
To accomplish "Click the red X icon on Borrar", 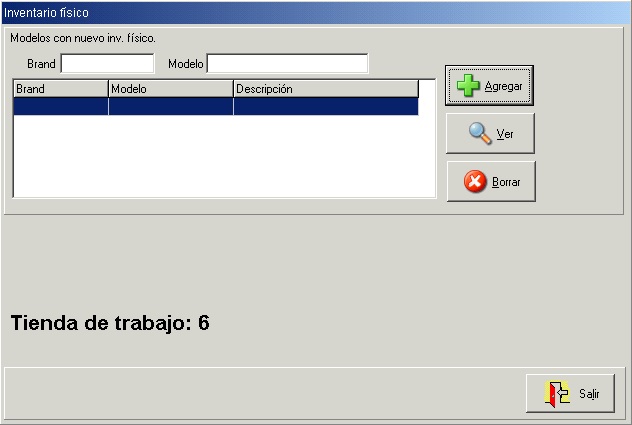I will click(x=475, y=181).
